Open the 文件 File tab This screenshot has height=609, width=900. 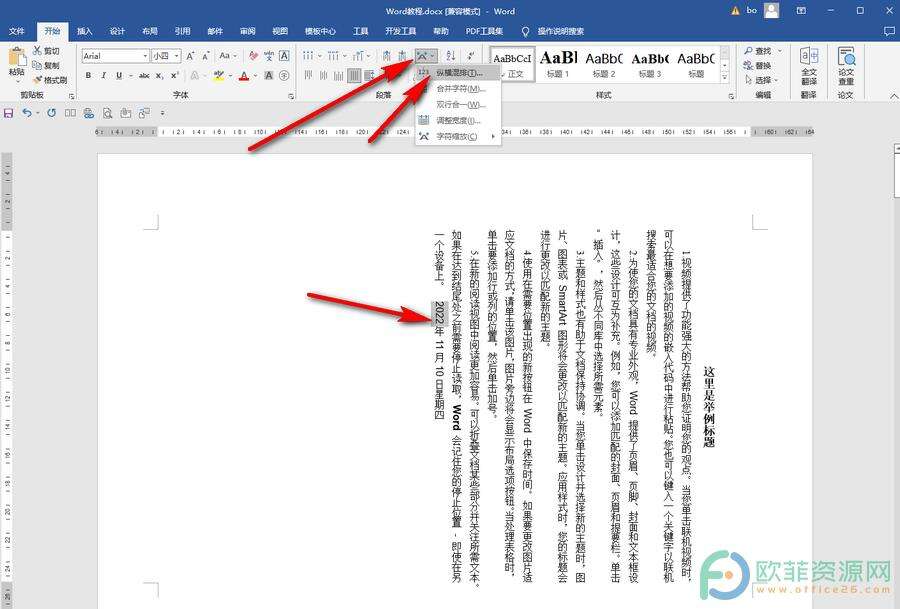click(x=17, y=31)
